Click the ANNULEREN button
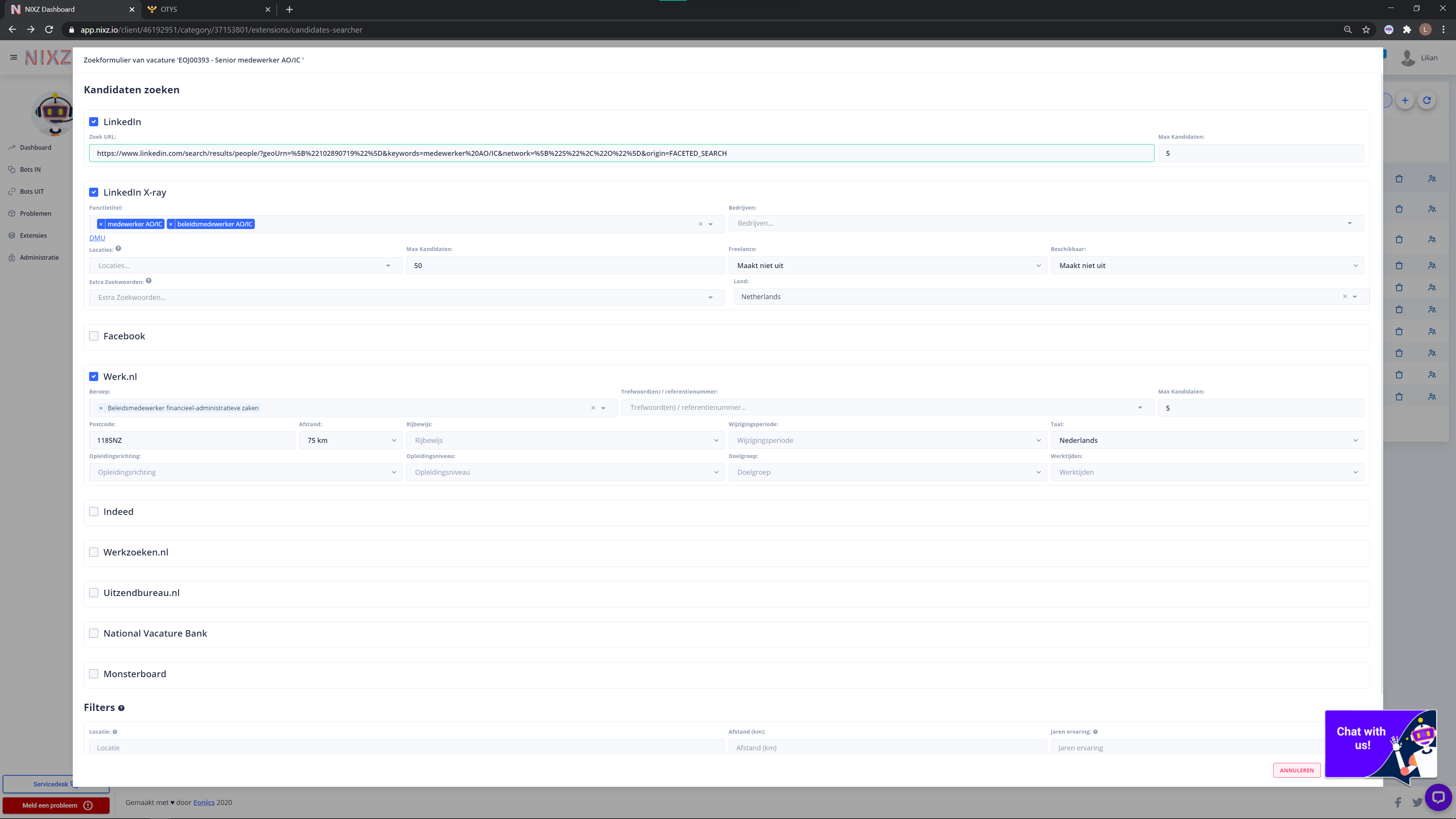 point(1296,770)
